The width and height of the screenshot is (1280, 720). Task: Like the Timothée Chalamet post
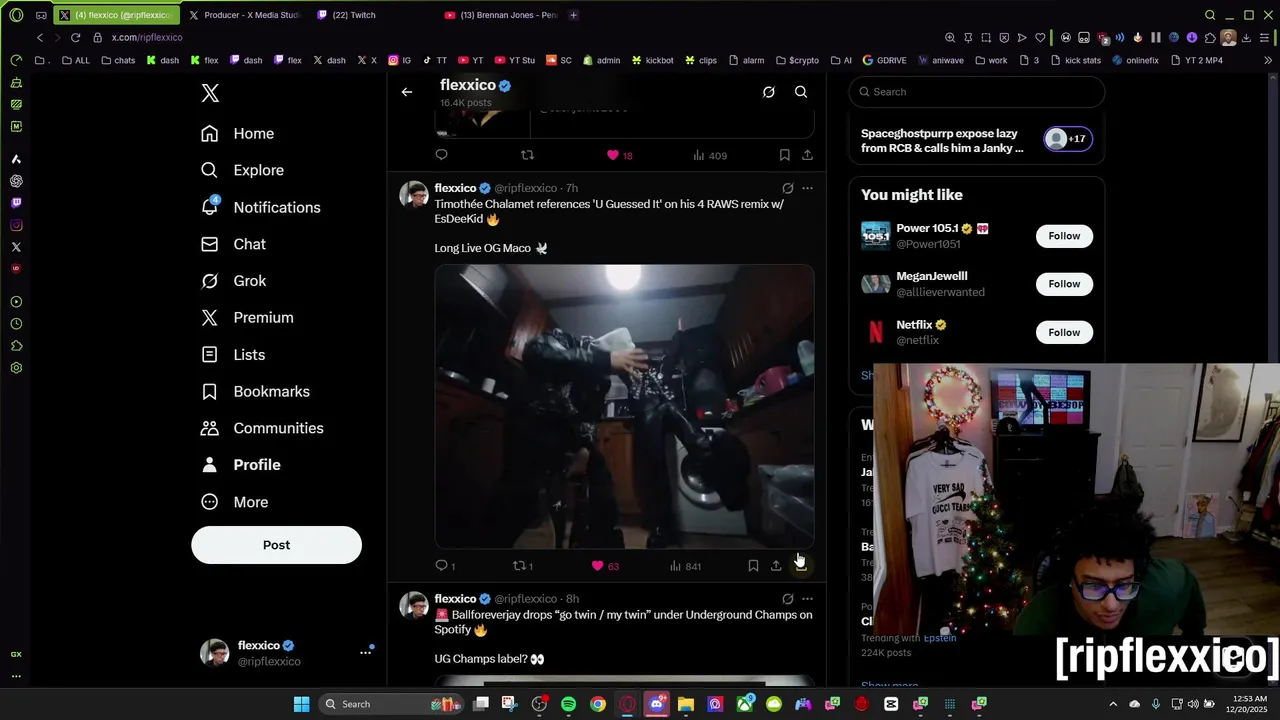click(x=598, y=566)
